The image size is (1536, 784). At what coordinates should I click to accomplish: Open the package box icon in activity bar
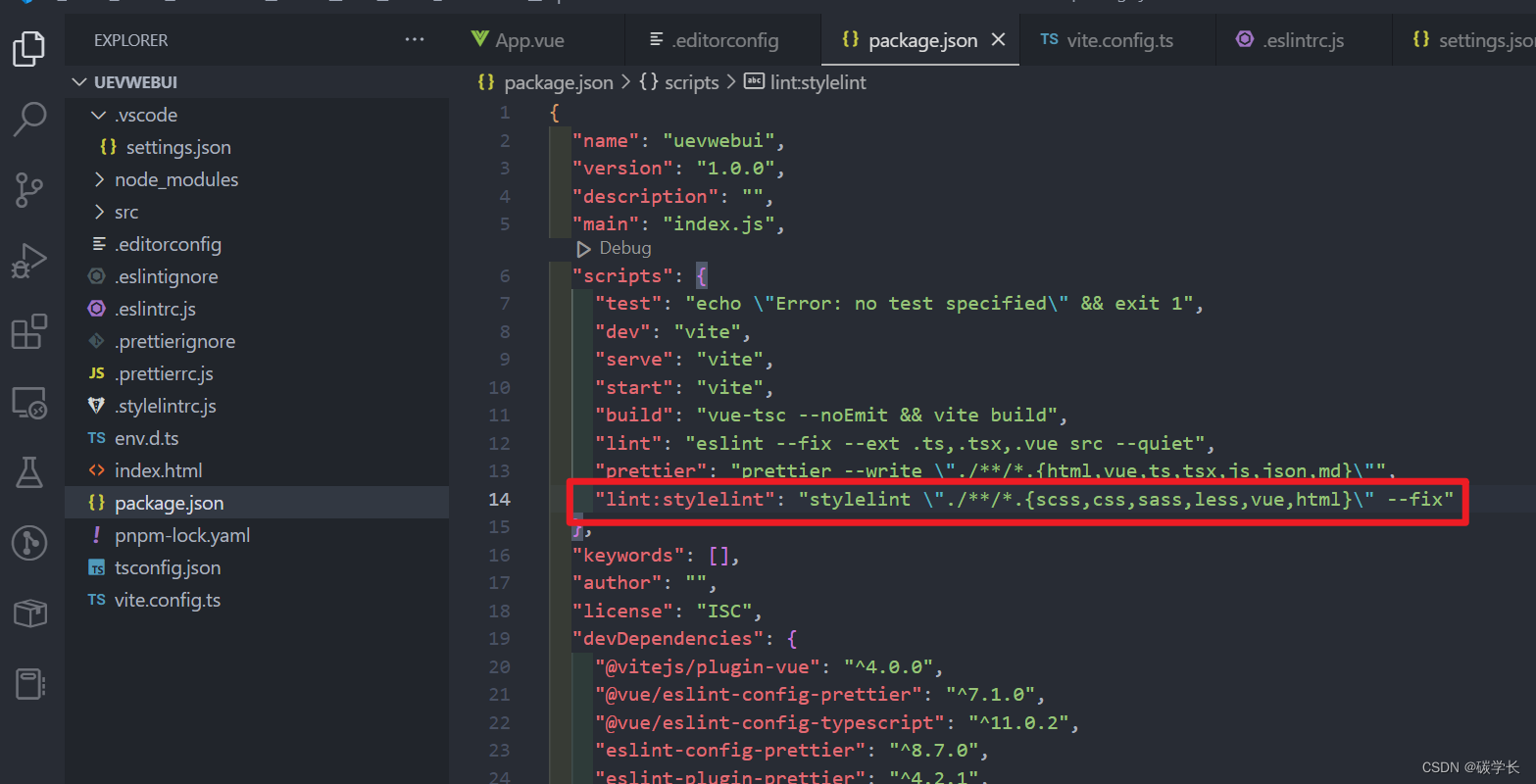click(29, 613)
